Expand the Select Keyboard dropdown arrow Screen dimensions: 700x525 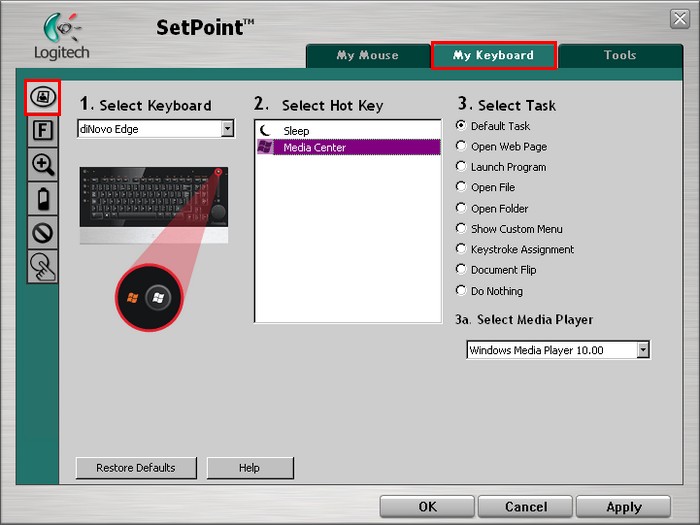(228, 129)
